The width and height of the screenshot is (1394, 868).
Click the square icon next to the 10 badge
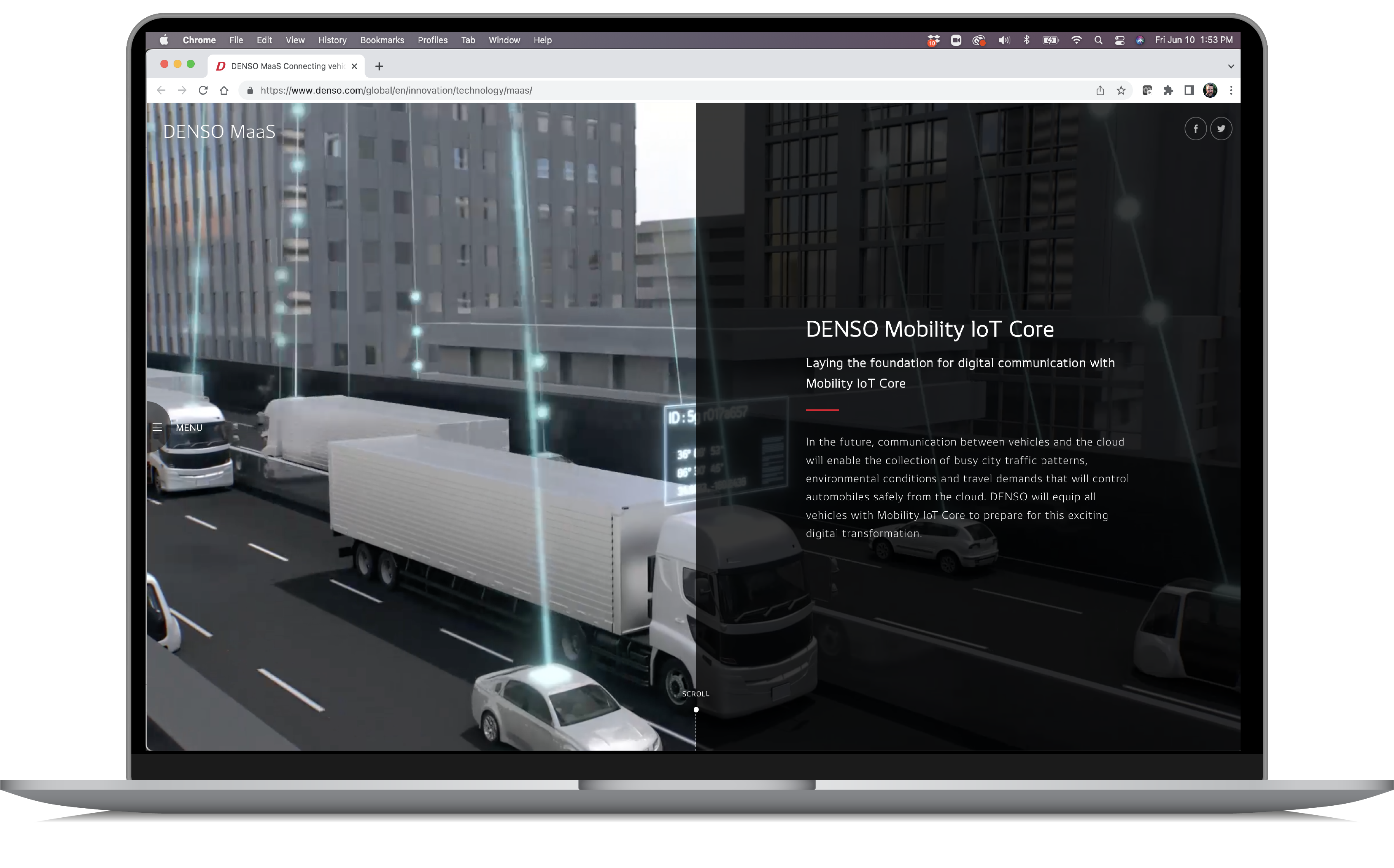(x=956, y=40)
